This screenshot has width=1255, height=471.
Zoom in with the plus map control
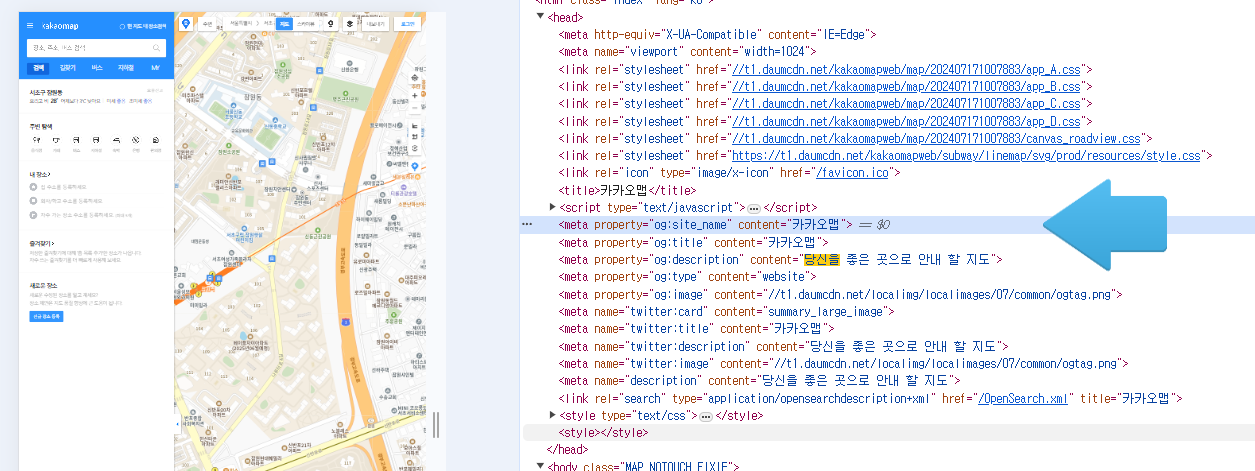click(414, 96)
